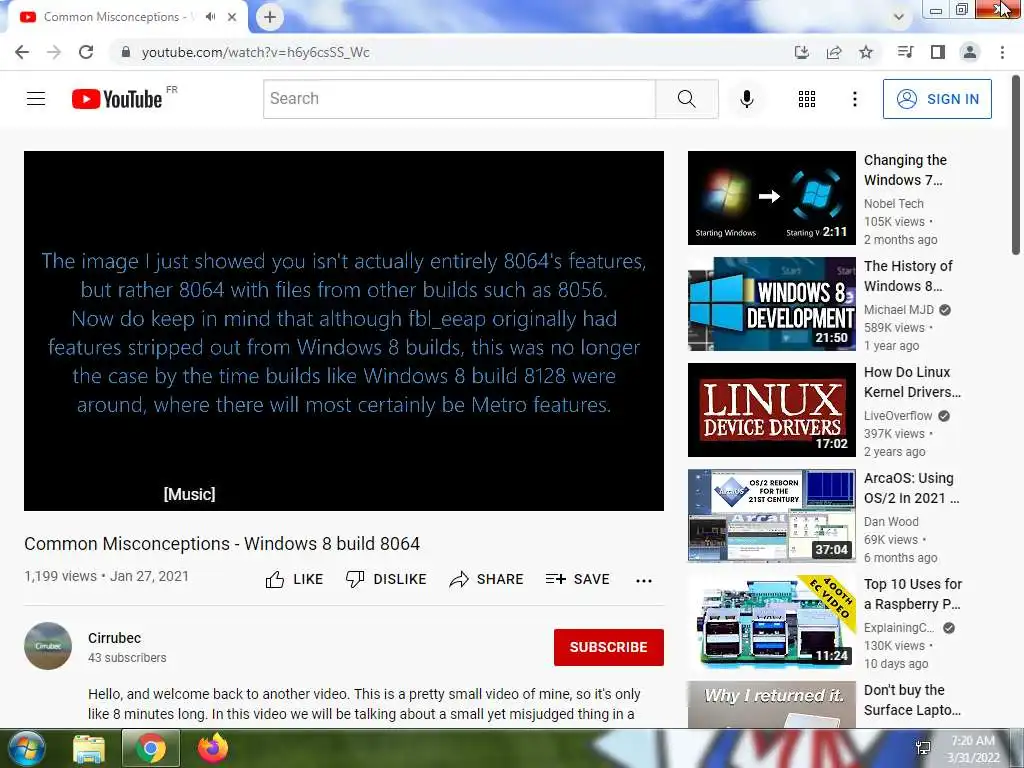
Task: Open ArcaOS OS/2 video thumbnail
Action: pyautogui.click(x=771, y=515)
